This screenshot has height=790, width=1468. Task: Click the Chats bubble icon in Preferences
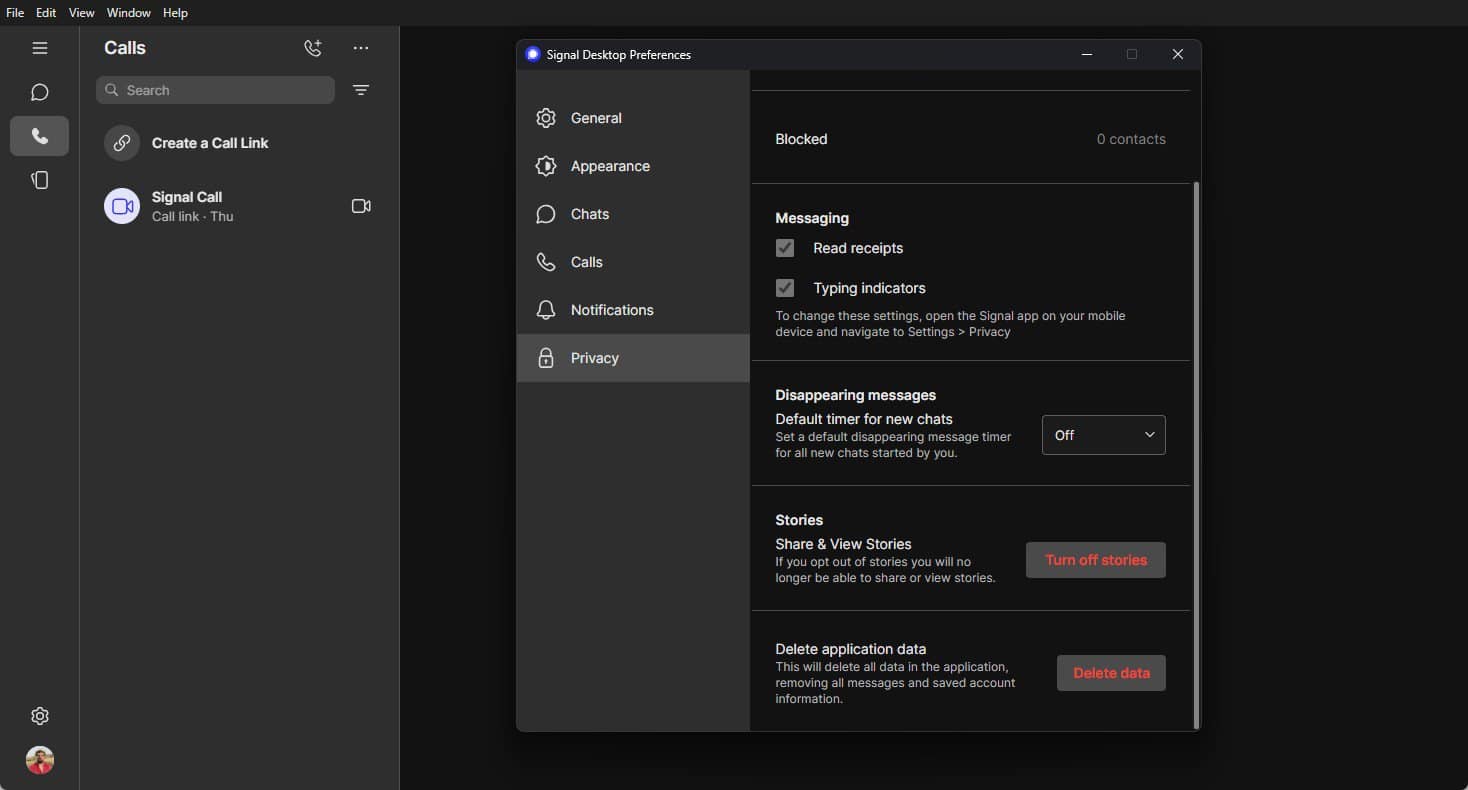pyautogui.click(x=546, y=214)
